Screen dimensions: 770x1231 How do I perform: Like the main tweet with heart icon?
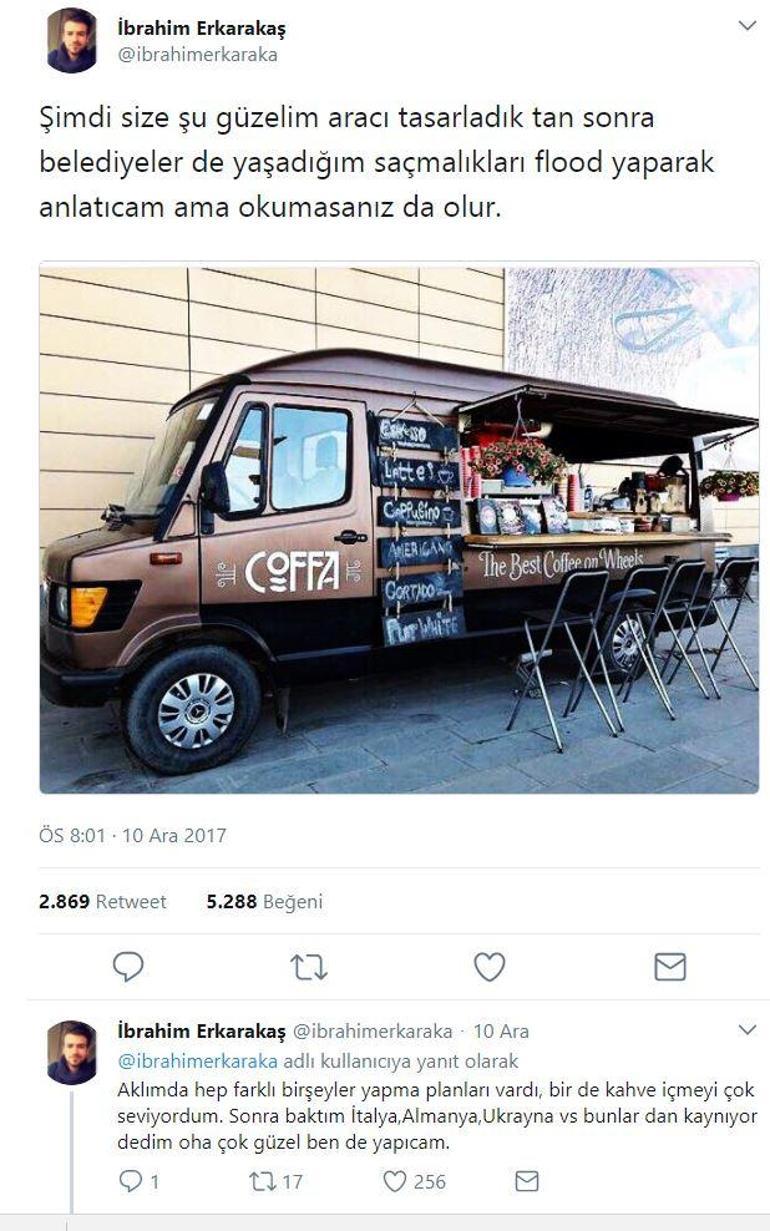pos(489,966)
